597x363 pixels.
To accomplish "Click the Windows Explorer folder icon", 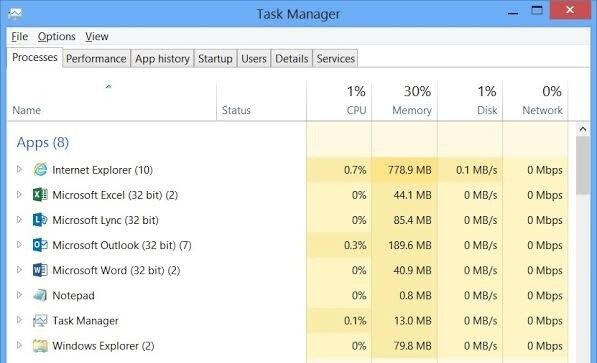I will pos(40,345).
